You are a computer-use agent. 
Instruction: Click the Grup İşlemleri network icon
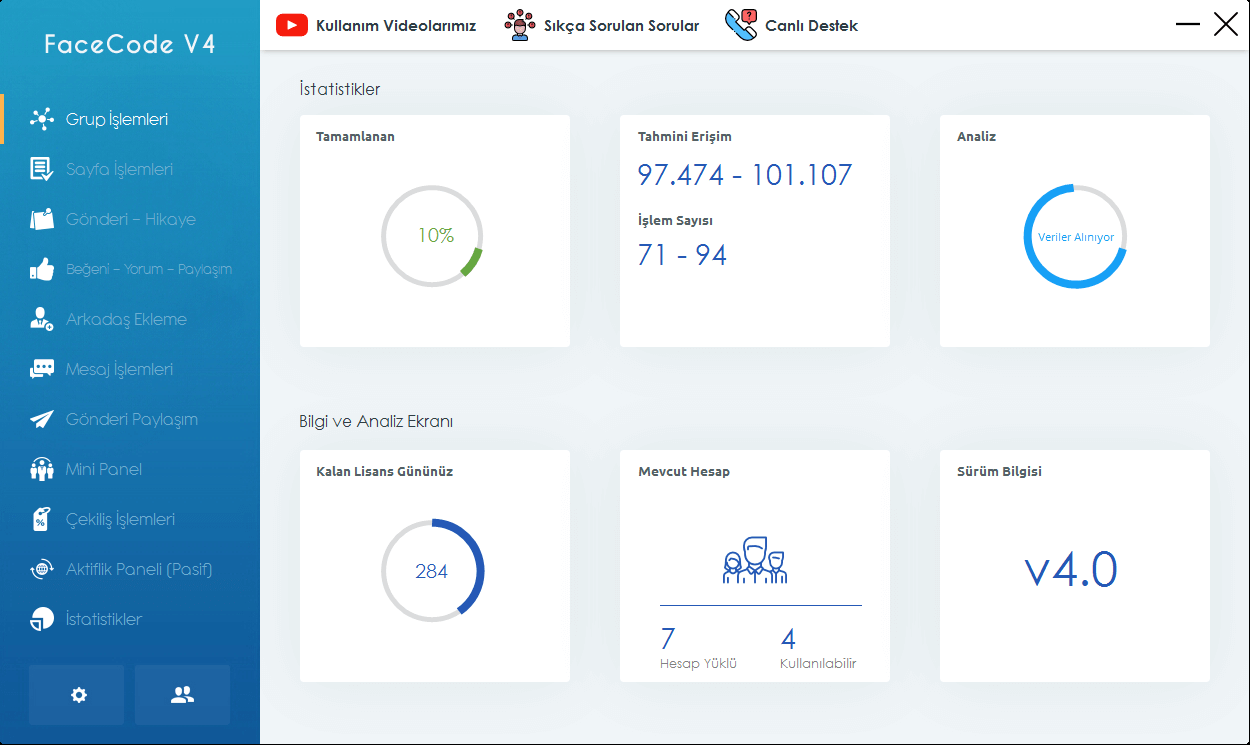point(42,119)
